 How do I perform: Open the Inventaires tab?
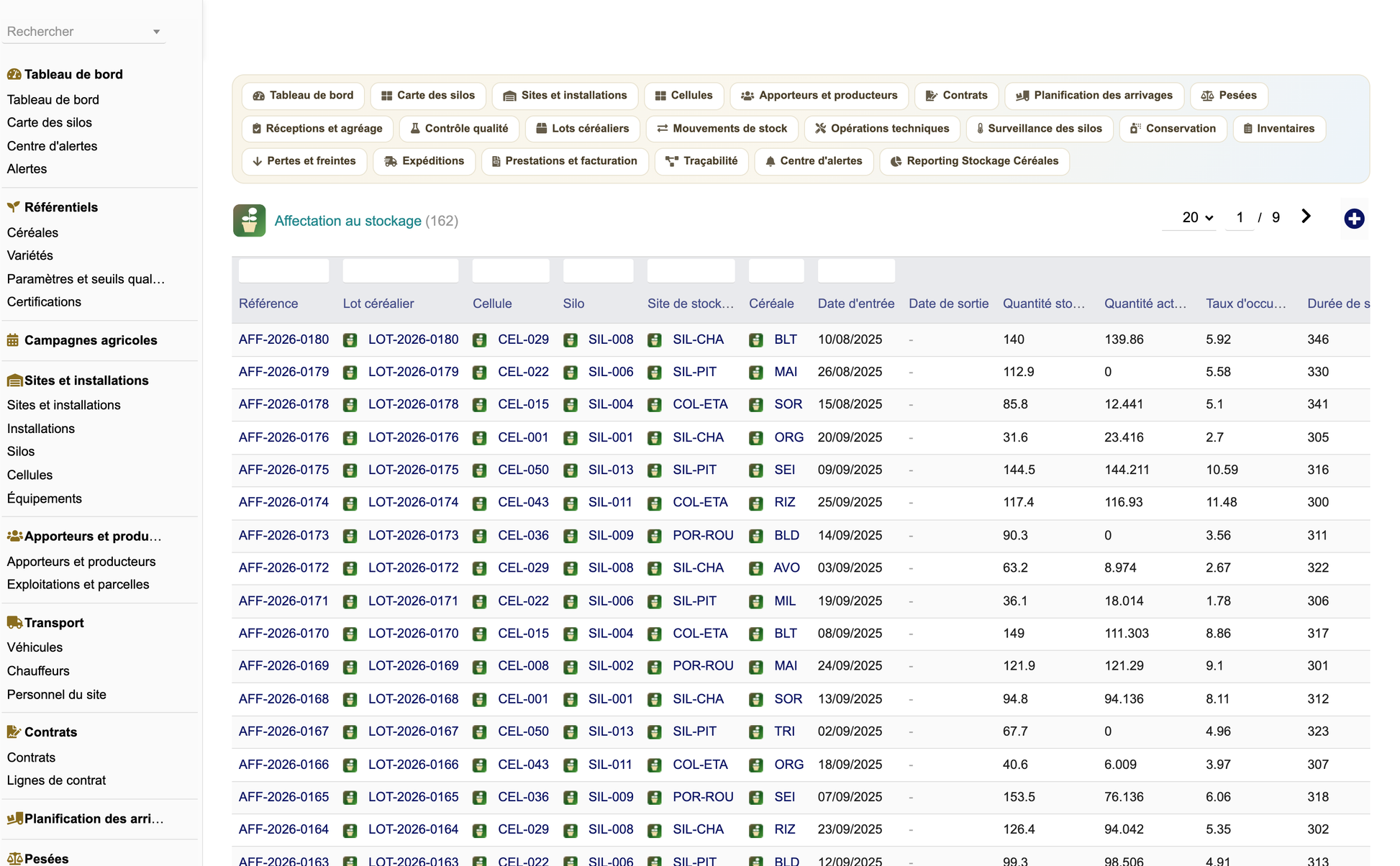pos(1278,129)
